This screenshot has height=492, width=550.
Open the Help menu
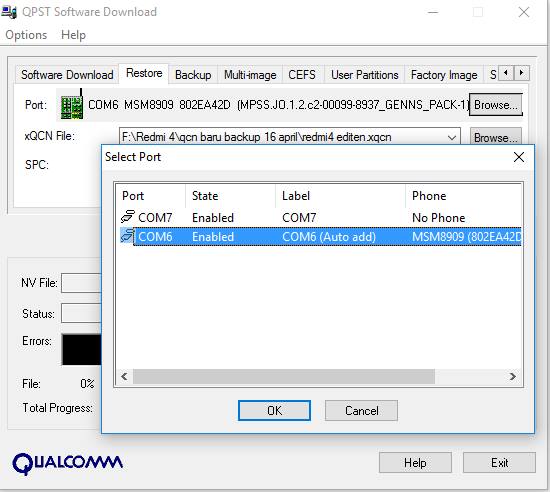[73, 35]
